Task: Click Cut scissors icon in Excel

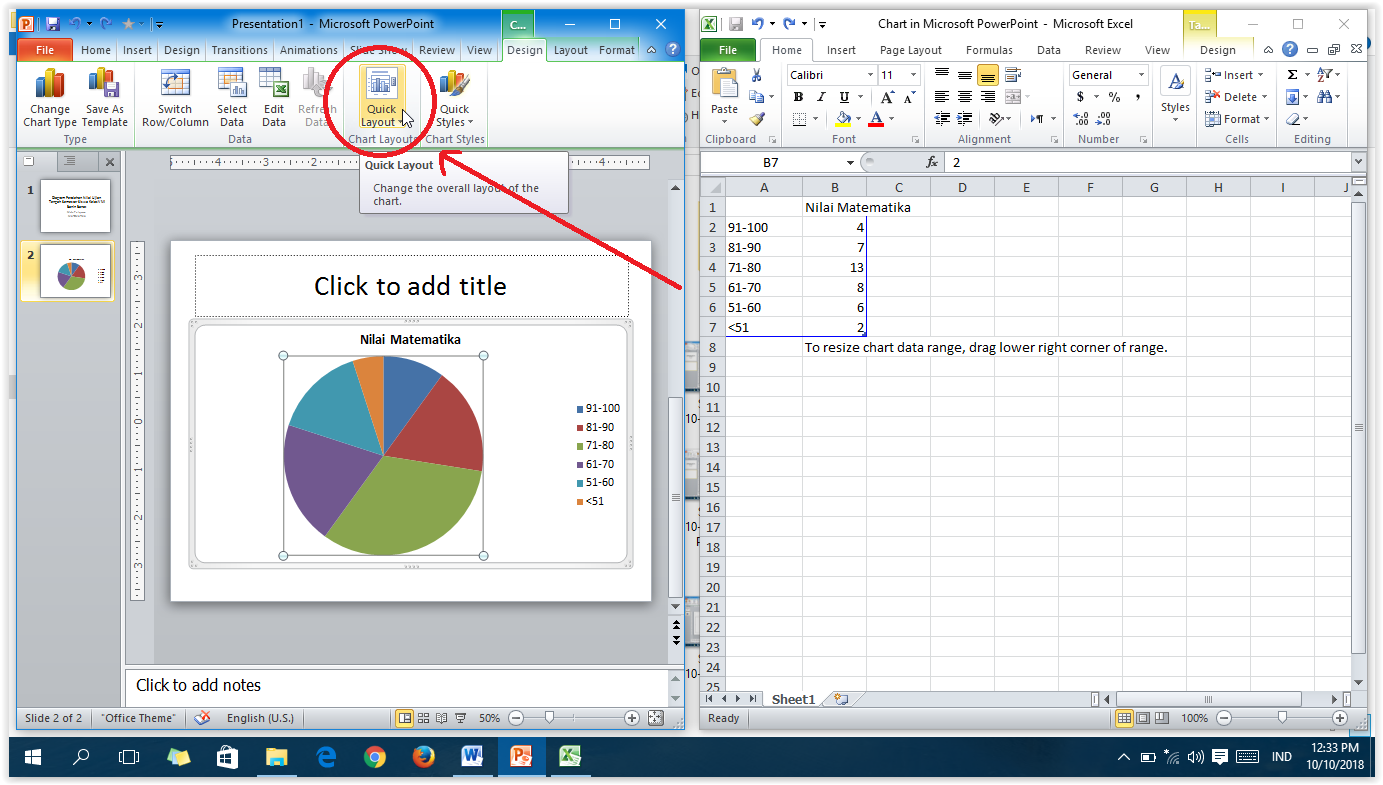Action: coord(757,75)
